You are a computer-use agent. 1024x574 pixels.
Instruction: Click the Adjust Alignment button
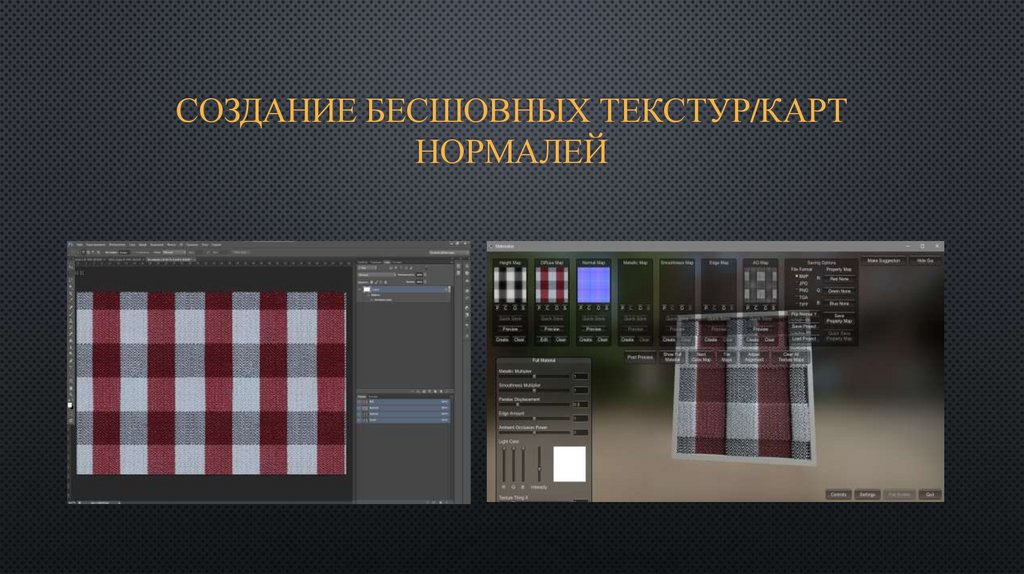(x=754, y=357)
